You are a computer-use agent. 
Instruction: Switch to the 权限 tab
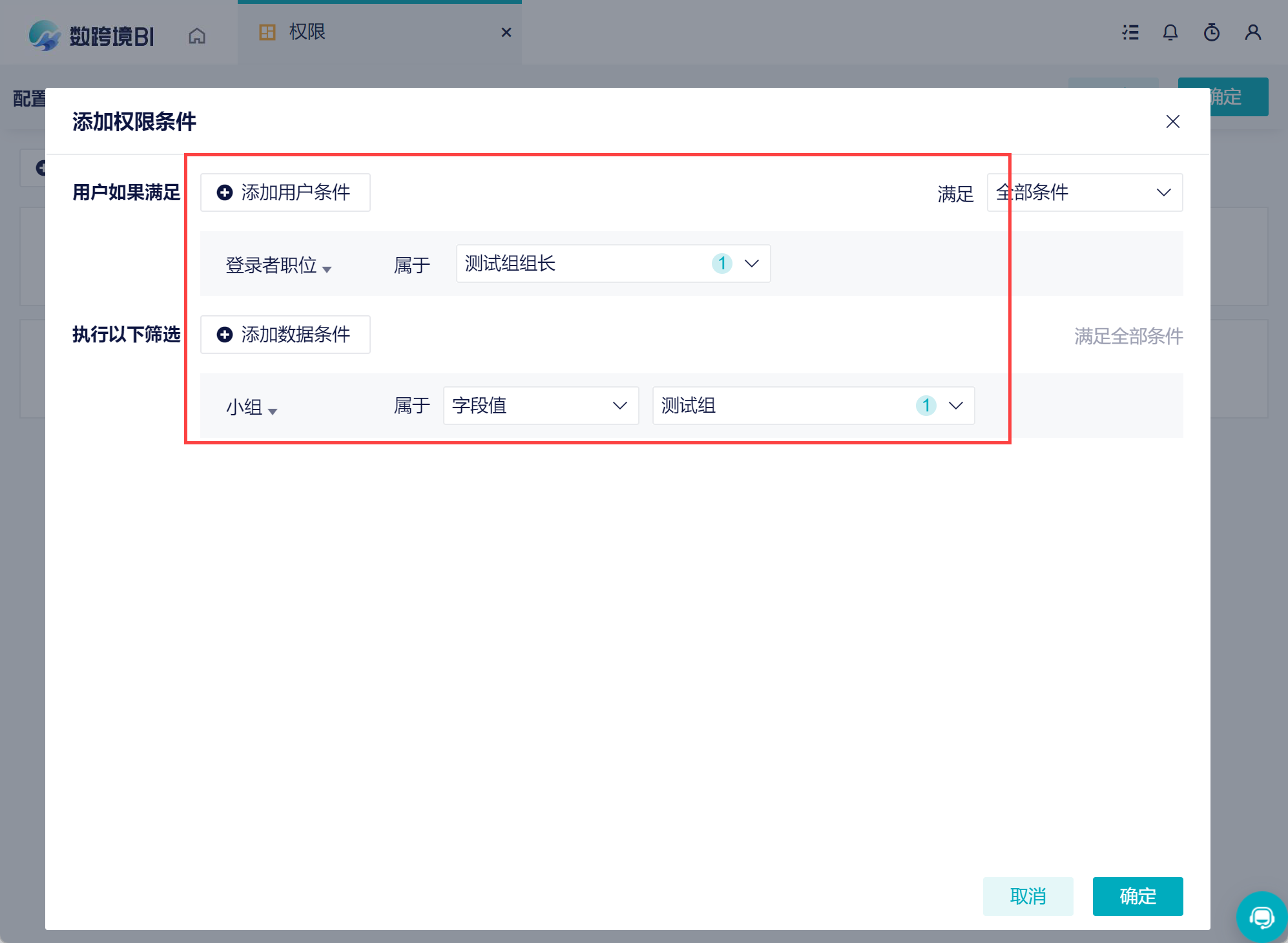point(307,32)
